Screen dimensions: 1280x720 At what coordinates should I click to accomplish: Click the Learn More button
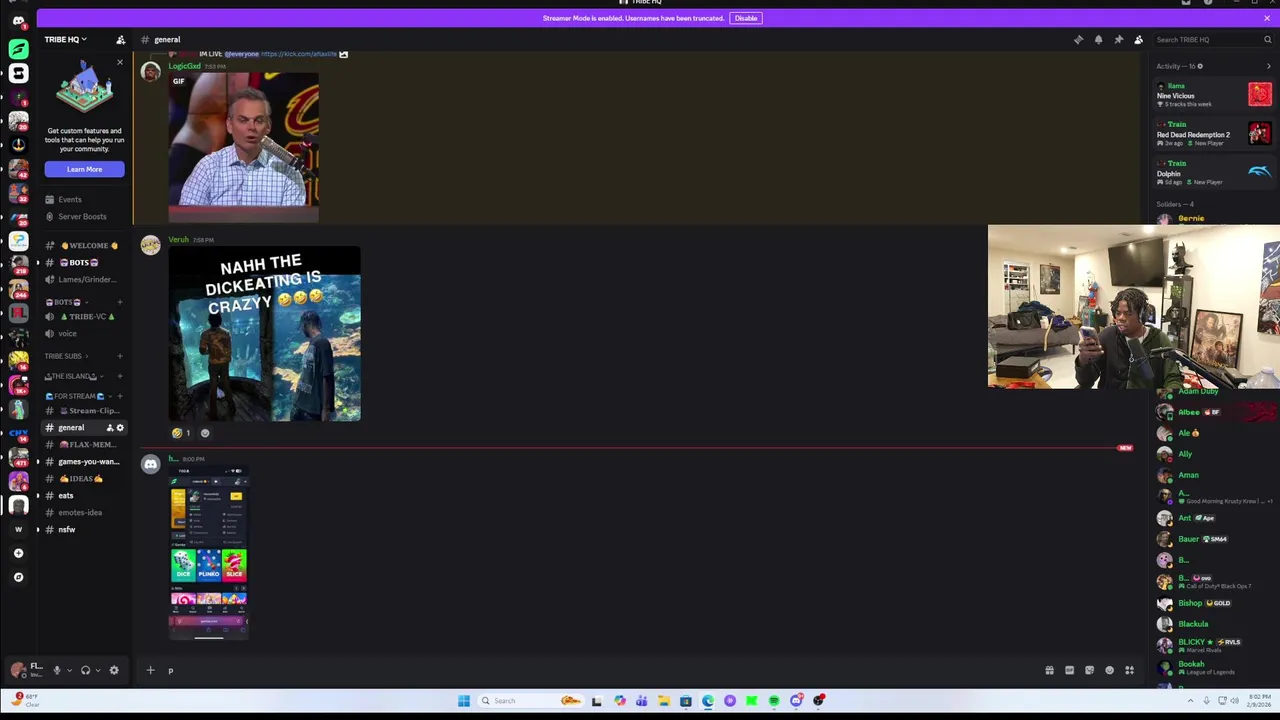pyautogui.click(x=84, y=169)
